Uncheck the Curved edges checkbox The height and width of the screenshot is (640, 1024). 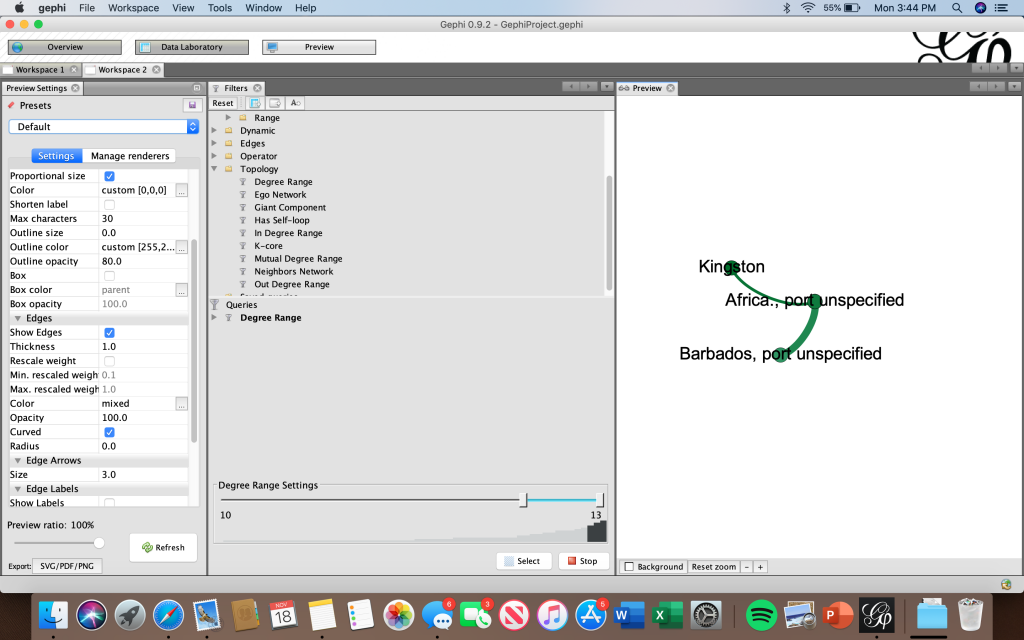point(109,432)
